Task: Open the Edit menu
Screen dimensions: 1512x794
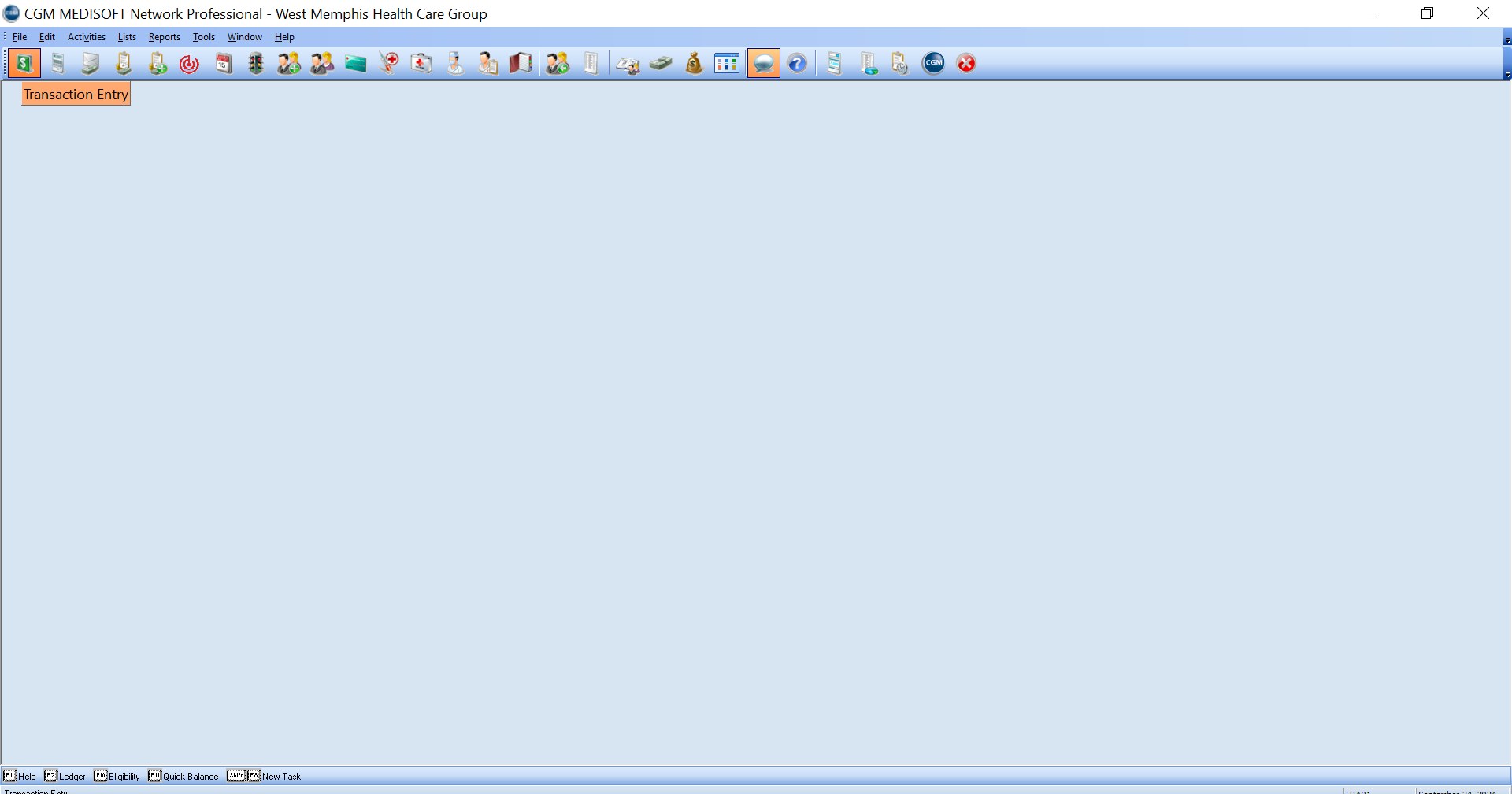Action: coord(47,37)
